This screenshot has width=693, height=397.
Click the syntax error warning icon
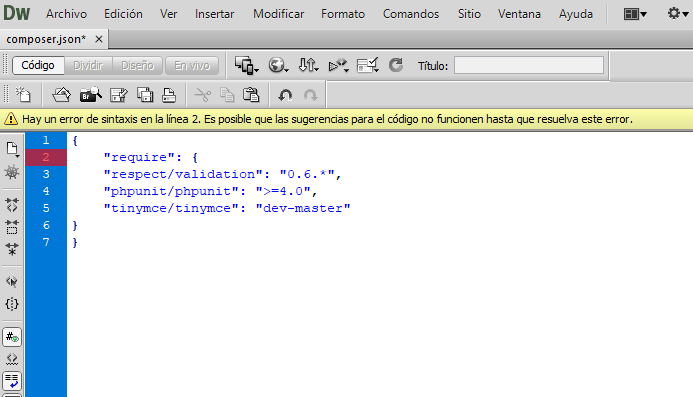11,119
